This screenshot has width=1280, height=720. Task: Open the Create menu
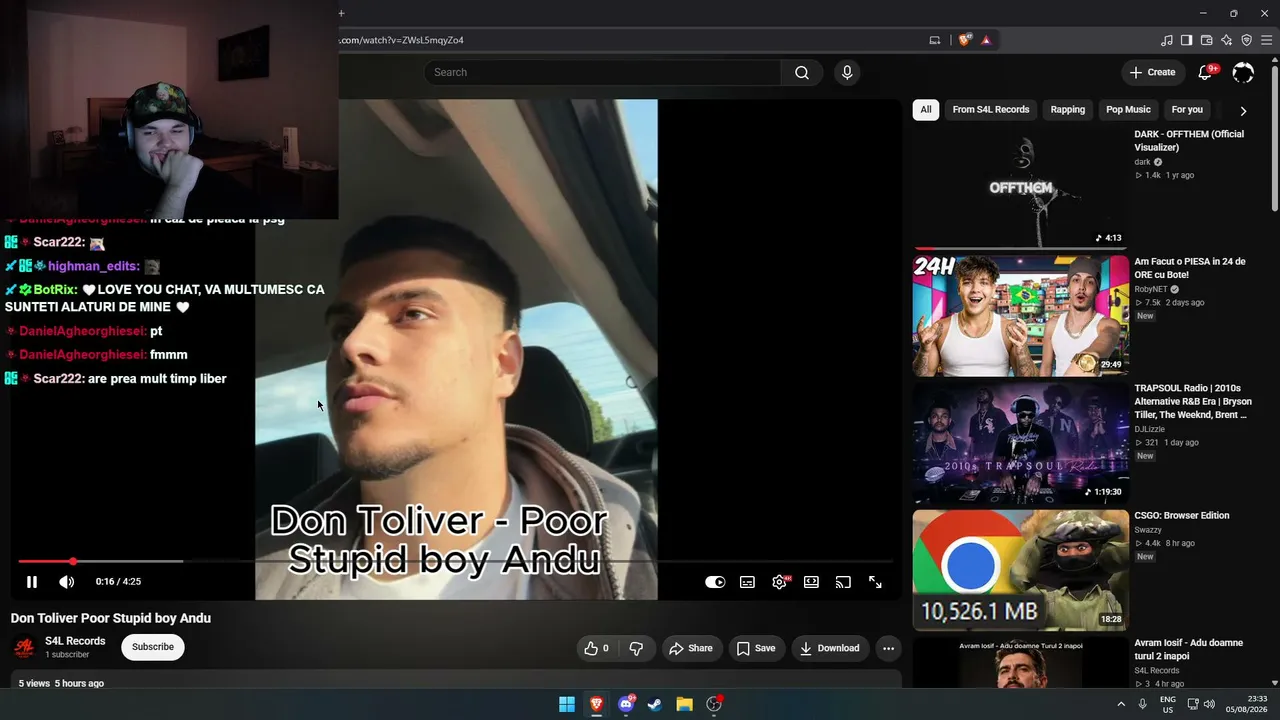[1152, 72]
